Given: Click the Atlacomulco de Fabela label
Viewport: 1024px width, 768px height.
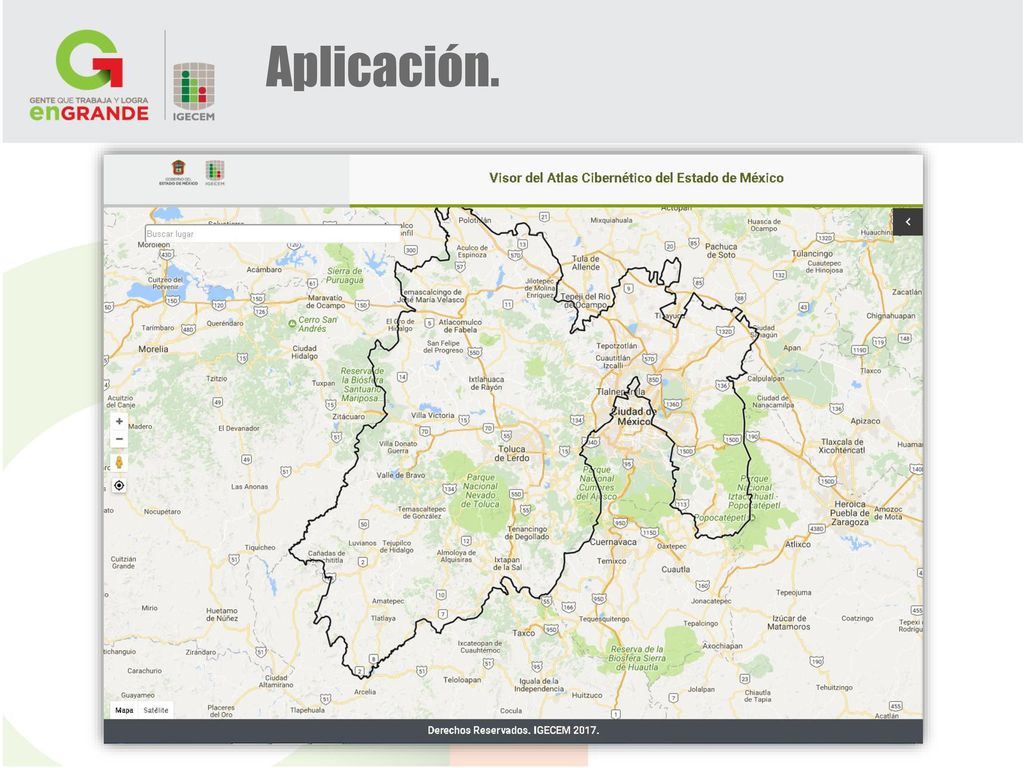Looking at the screenshot, I should [x=460, y=326].
